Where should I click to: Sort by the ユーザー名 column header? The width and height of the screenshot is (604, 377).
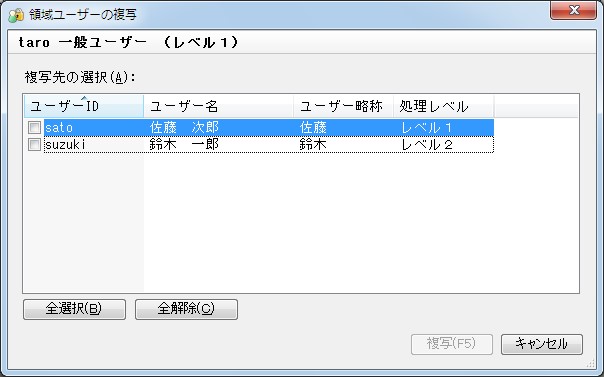point(218,106)
